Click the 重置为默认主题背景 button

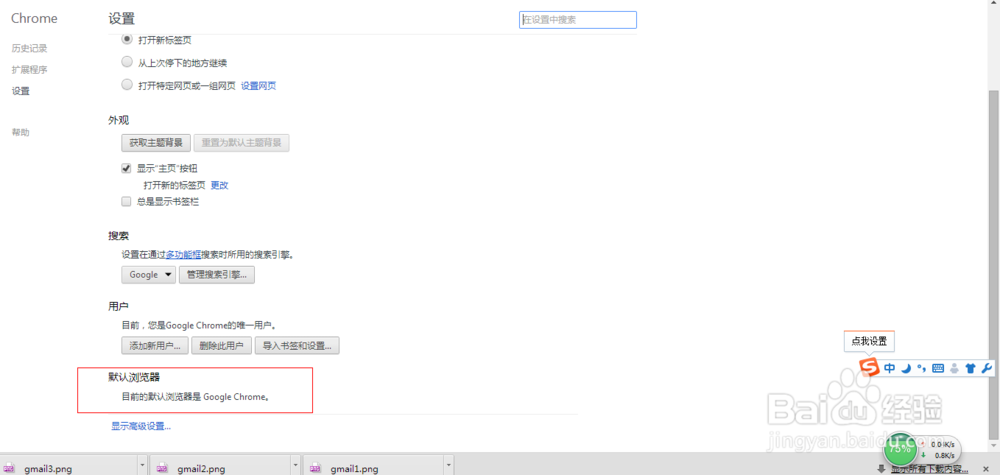point(242,143)
